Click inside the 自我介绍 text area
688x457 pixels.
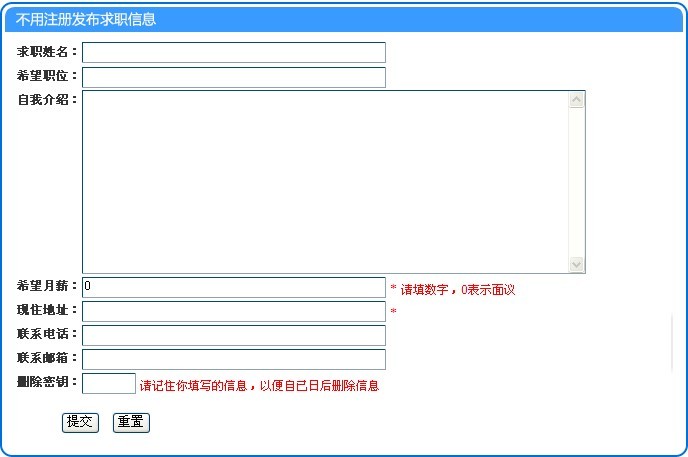[325, 181]
